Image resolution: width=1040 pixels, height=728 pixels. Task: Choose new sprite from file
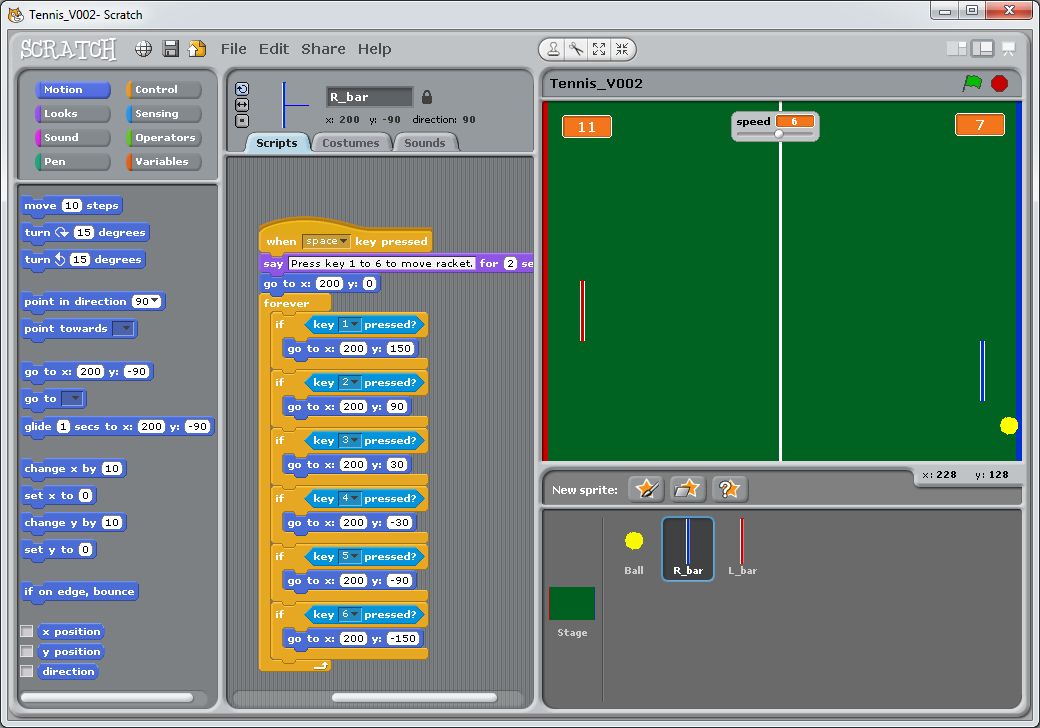(x=688, y=489)
